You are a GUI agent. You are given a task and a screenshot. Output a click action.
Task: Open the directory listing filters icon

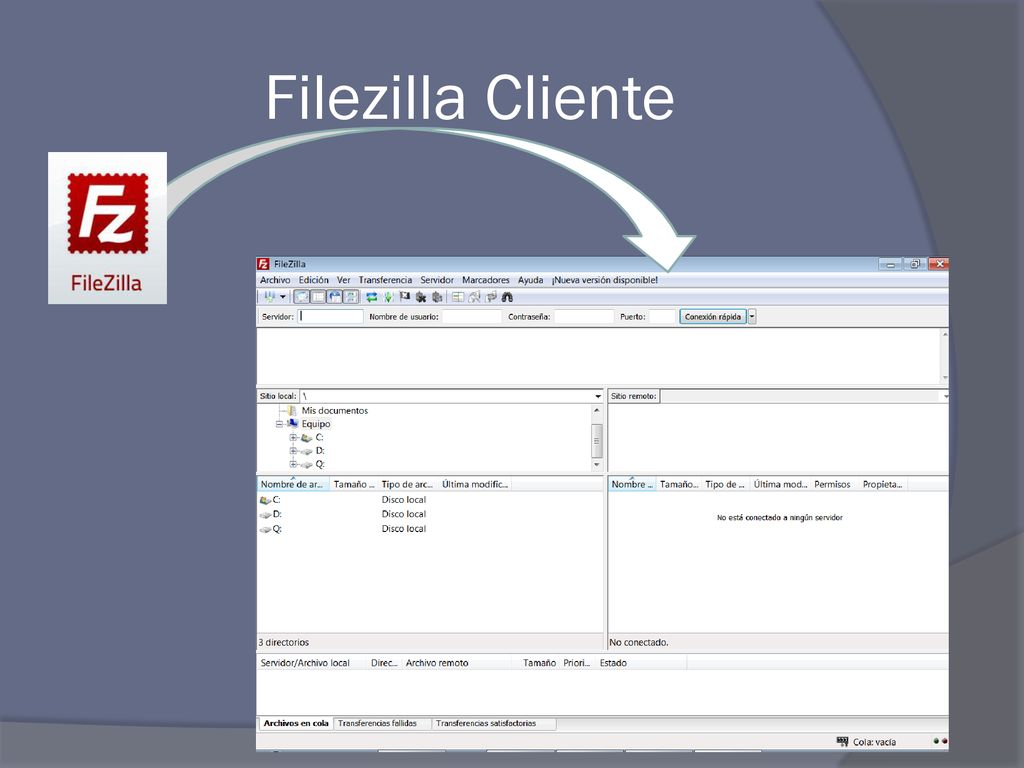458,297
